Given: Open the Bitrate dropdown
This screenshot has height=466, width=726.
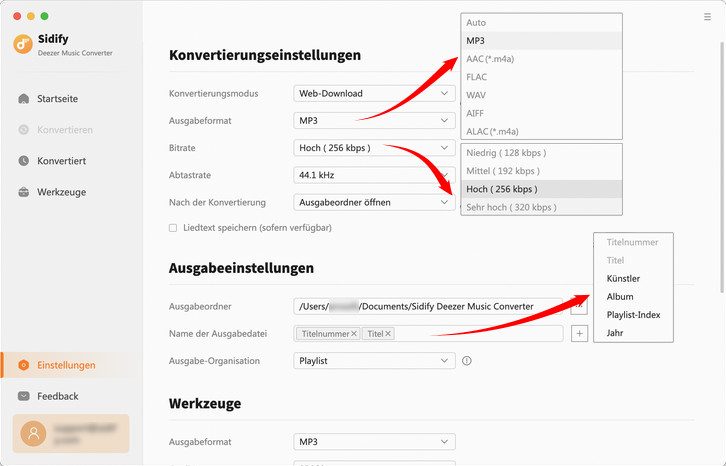Looking at the screenshot, I should tap(374, 148).
